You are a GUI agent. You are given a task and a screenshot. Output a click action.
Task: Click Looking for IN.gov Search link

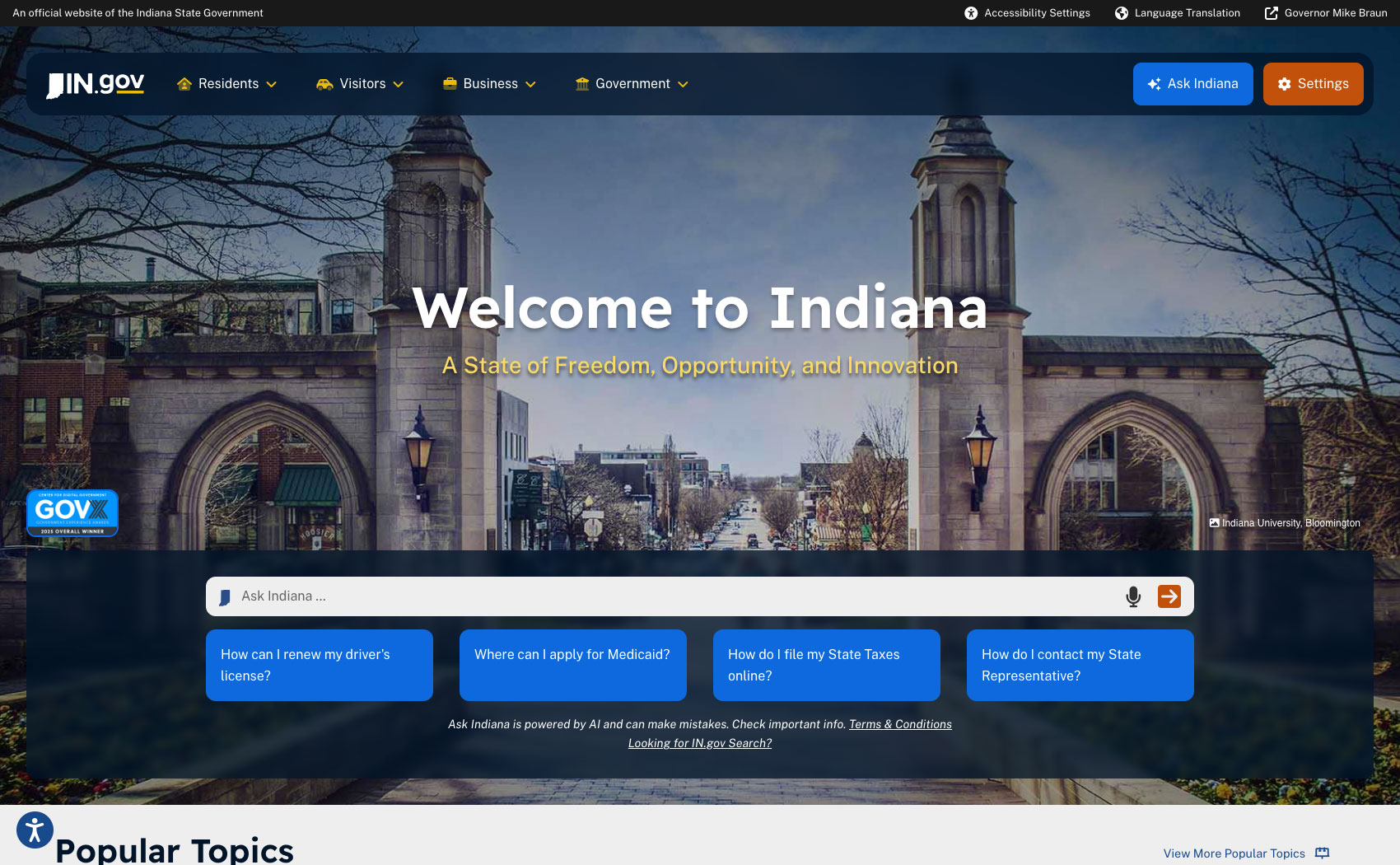pos(699,743)
